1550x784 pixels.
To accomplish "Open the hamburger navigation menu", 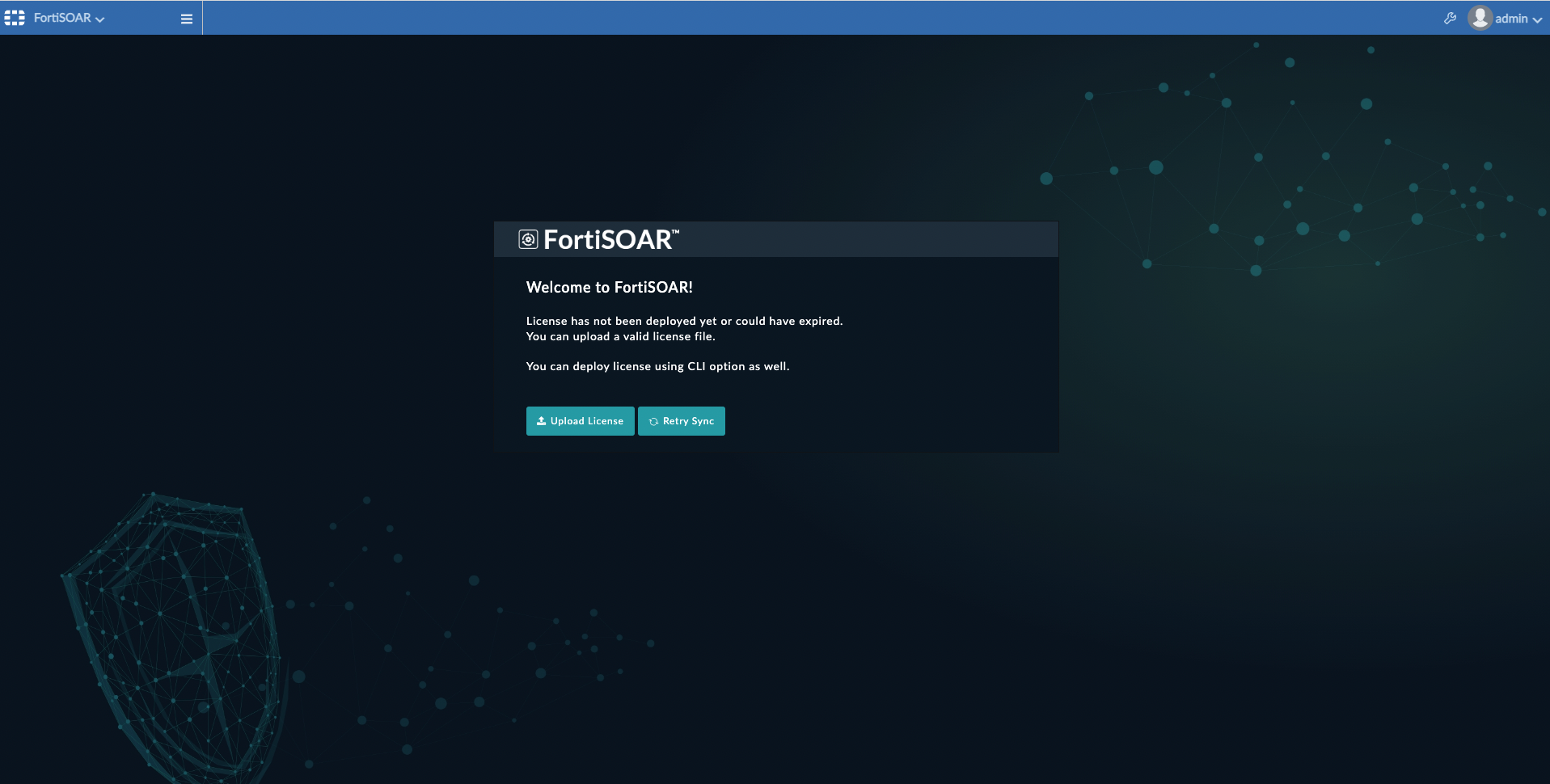I will tap(185, 18).
